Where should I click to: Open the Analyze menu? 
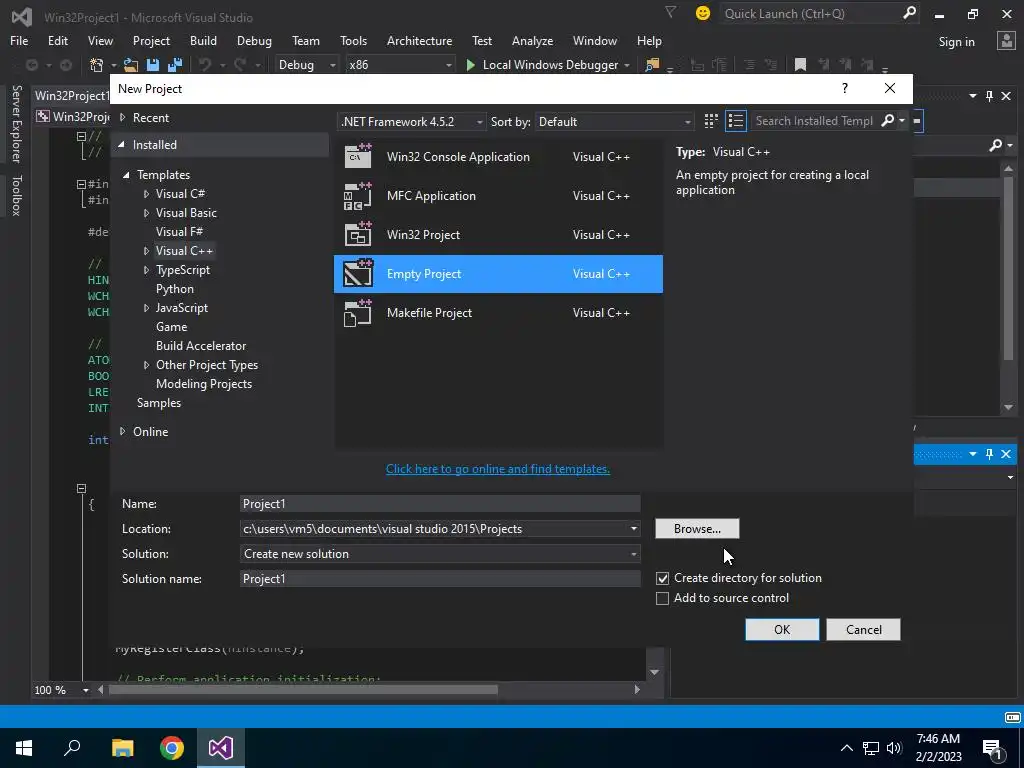[532, 40]
